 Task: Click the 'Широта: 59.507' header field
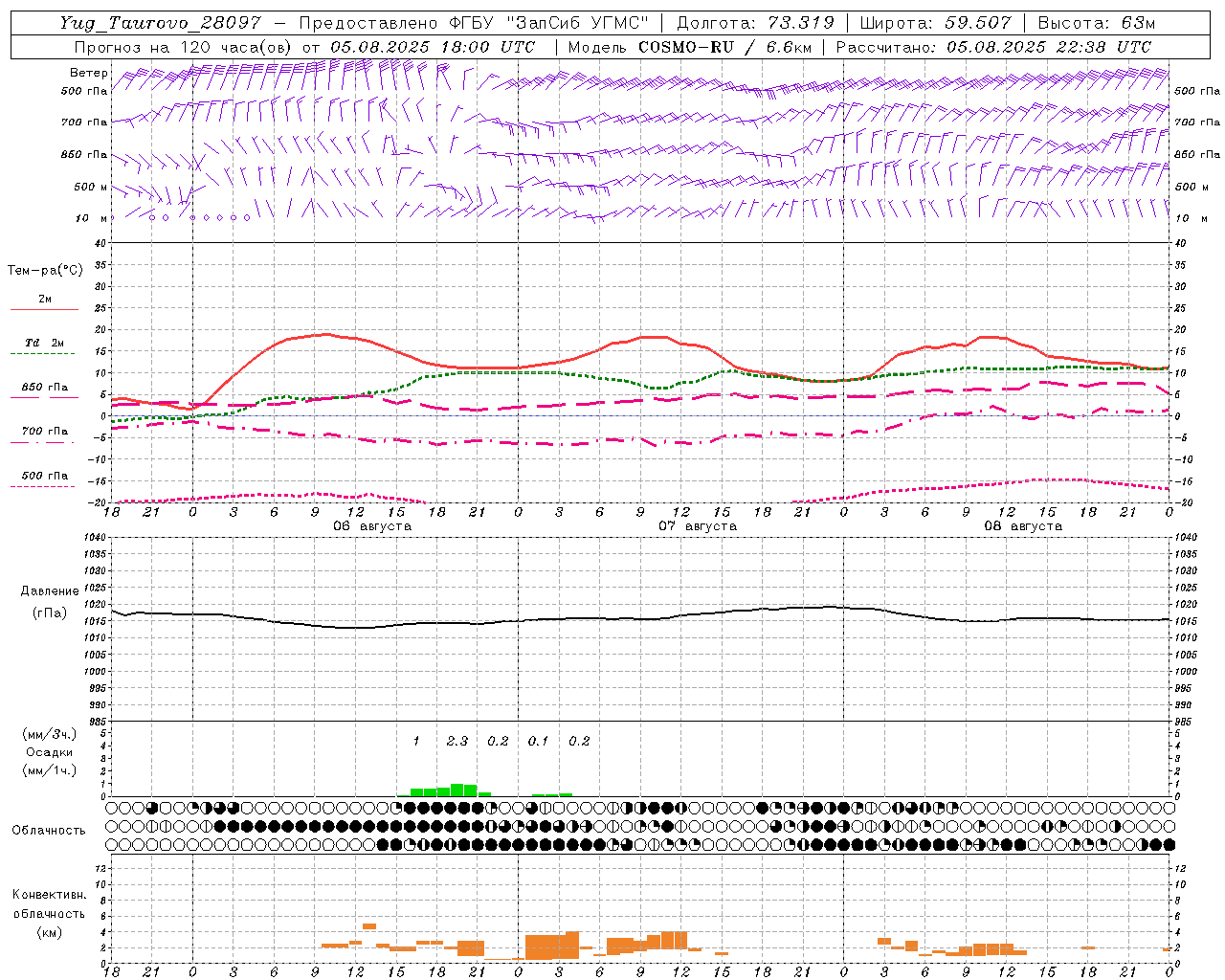pyautogui.click(x=936, y=24)
